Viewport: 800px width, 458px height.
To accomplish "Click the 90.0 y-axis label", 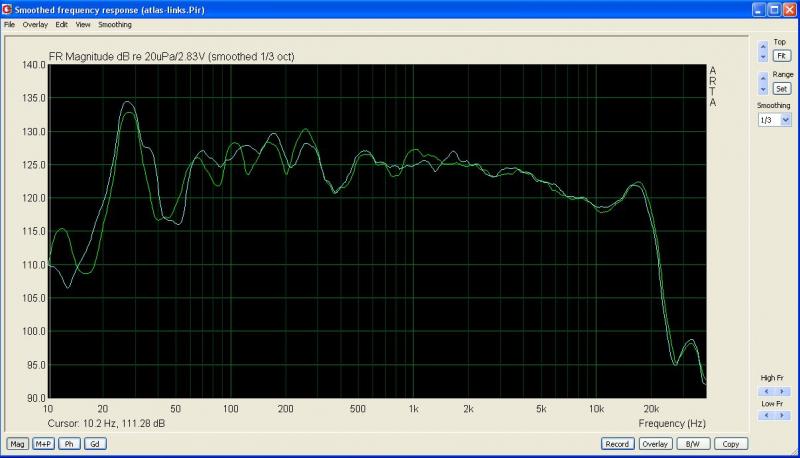I will pos(36,398).
